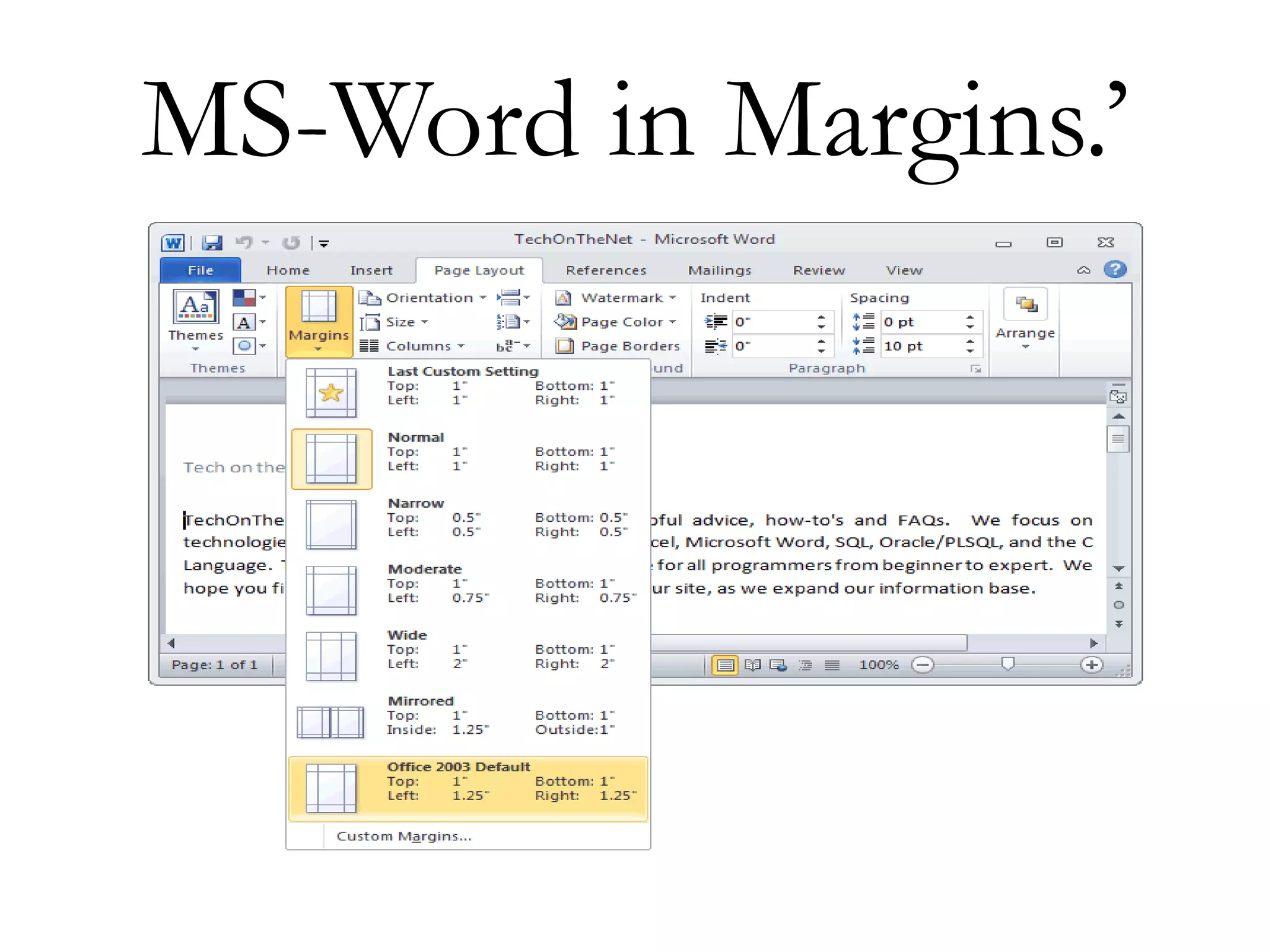The height and width of the screenshot is (952, 1270).
Task: Increase the left indent with up arrow
Action: pos(821,317)
